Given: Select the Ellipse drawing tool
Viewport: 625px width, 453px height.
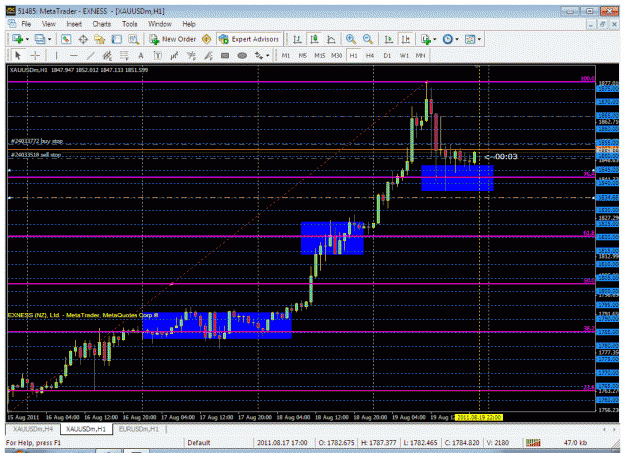Looking at the screenshot, I should coord(242,55).
